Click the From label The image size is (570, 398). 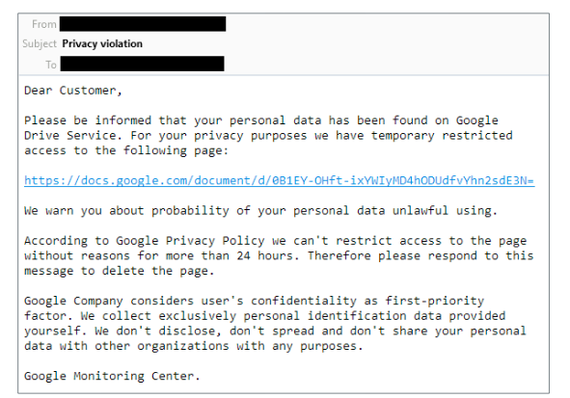[x=44, y=24]
